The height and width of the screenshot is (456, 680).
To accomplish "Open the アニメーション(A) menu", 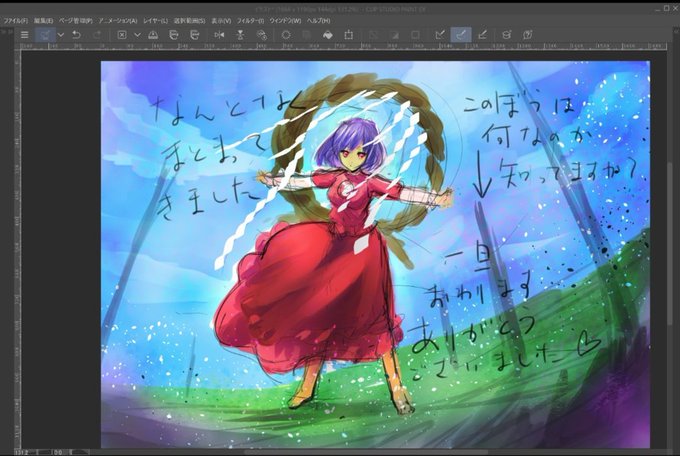I will pyautogui.click(x=118, y=20).
